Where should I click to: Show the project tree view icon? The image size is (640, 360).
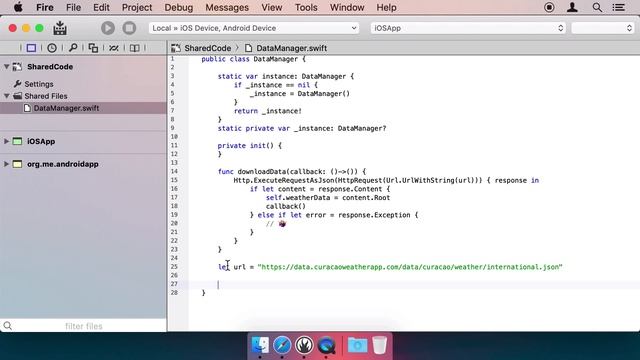31,48
